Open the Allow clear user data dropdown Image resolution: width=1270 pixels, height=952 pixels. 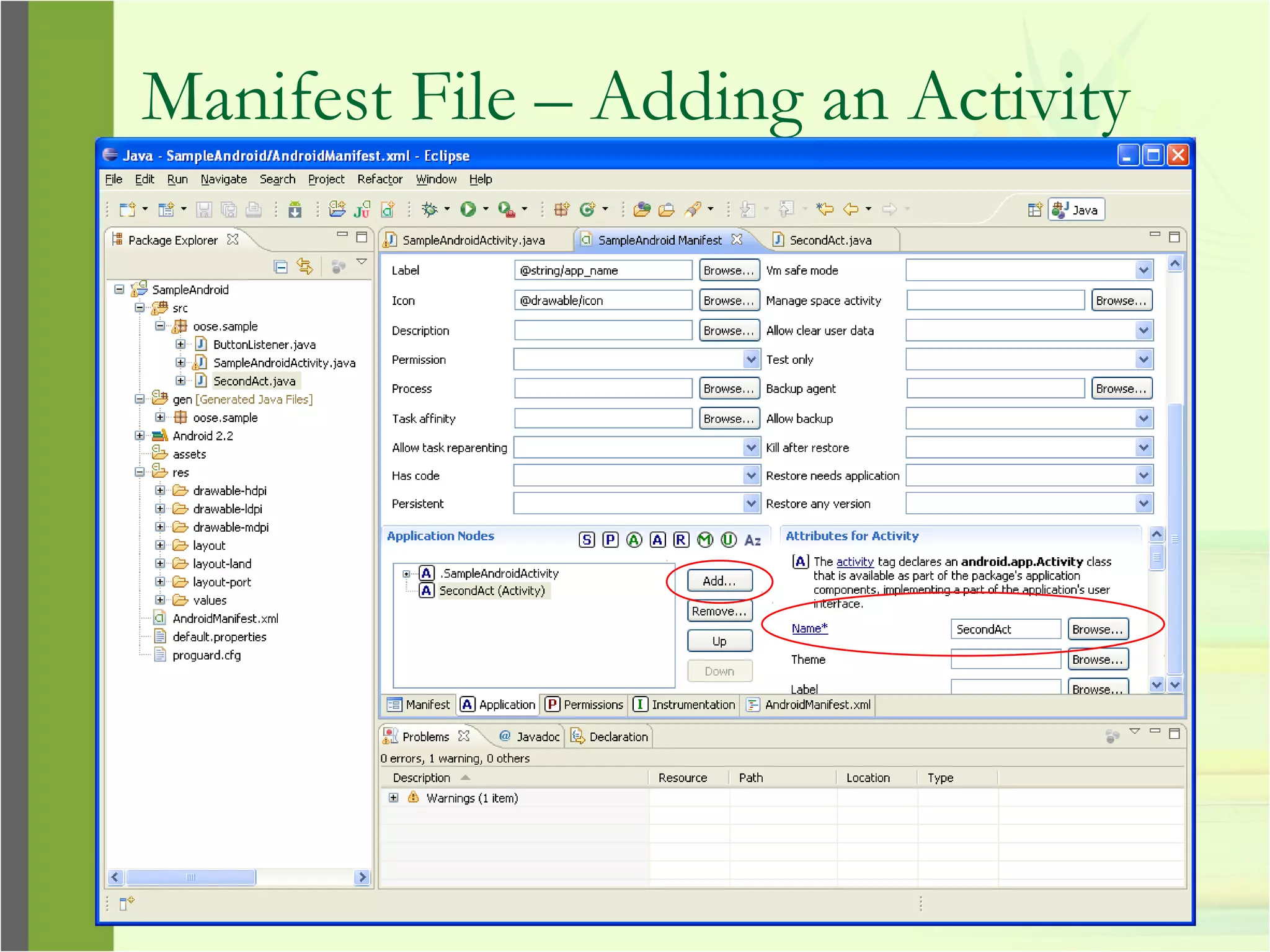coord(1144,330)
